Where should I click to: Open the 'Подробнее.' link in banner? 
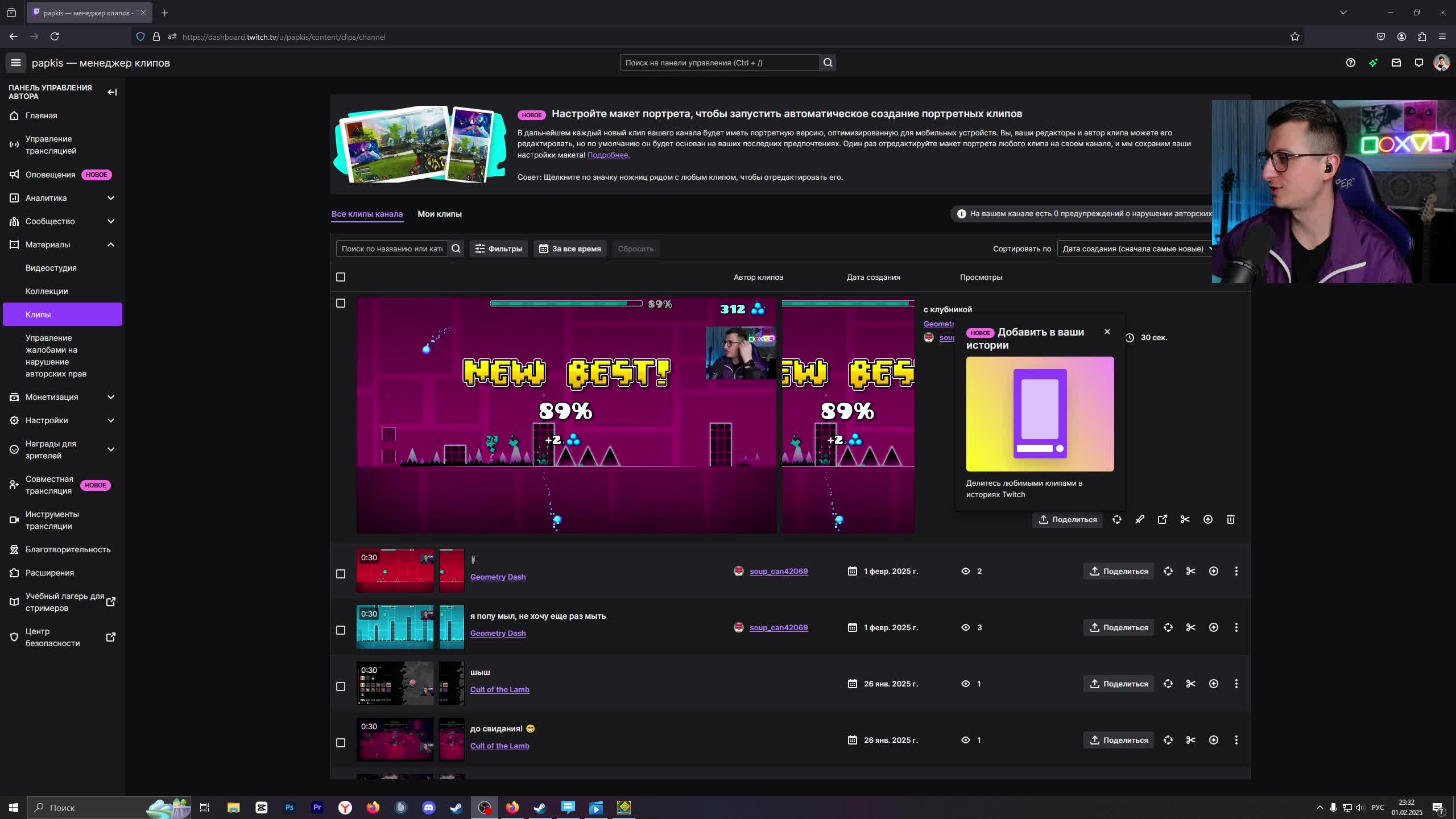tap(609, 155)
